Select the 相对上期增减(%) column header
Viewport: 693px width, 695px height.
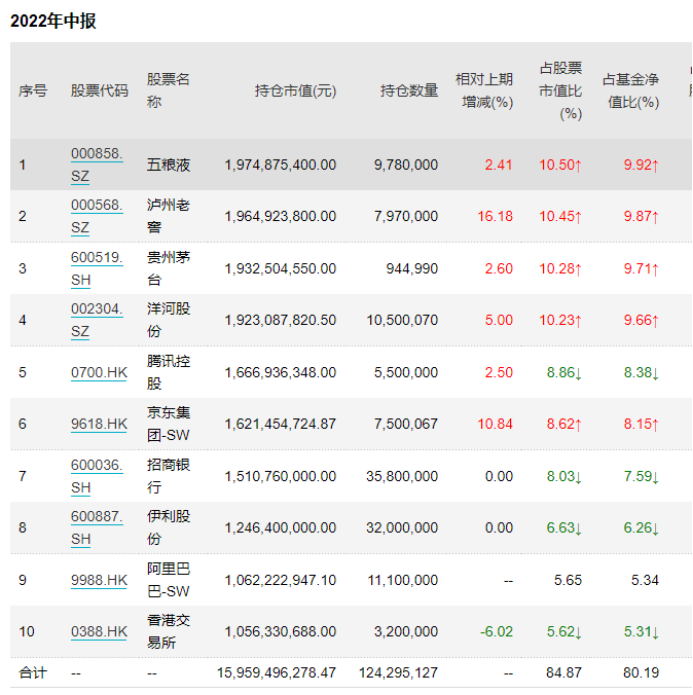[x=484, y=90]
